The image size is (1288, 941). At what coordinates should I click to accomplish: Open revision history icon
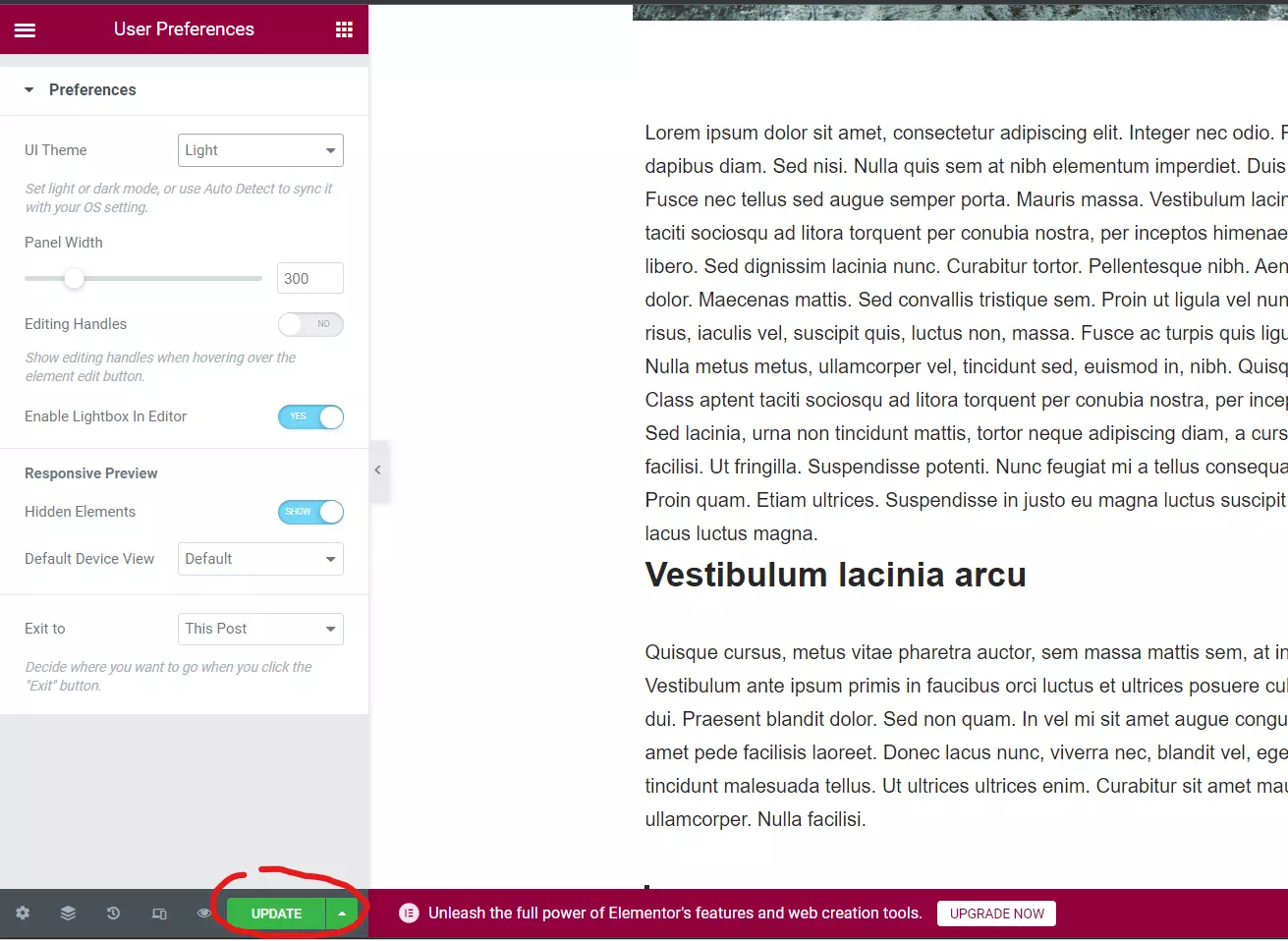[113, 913]
